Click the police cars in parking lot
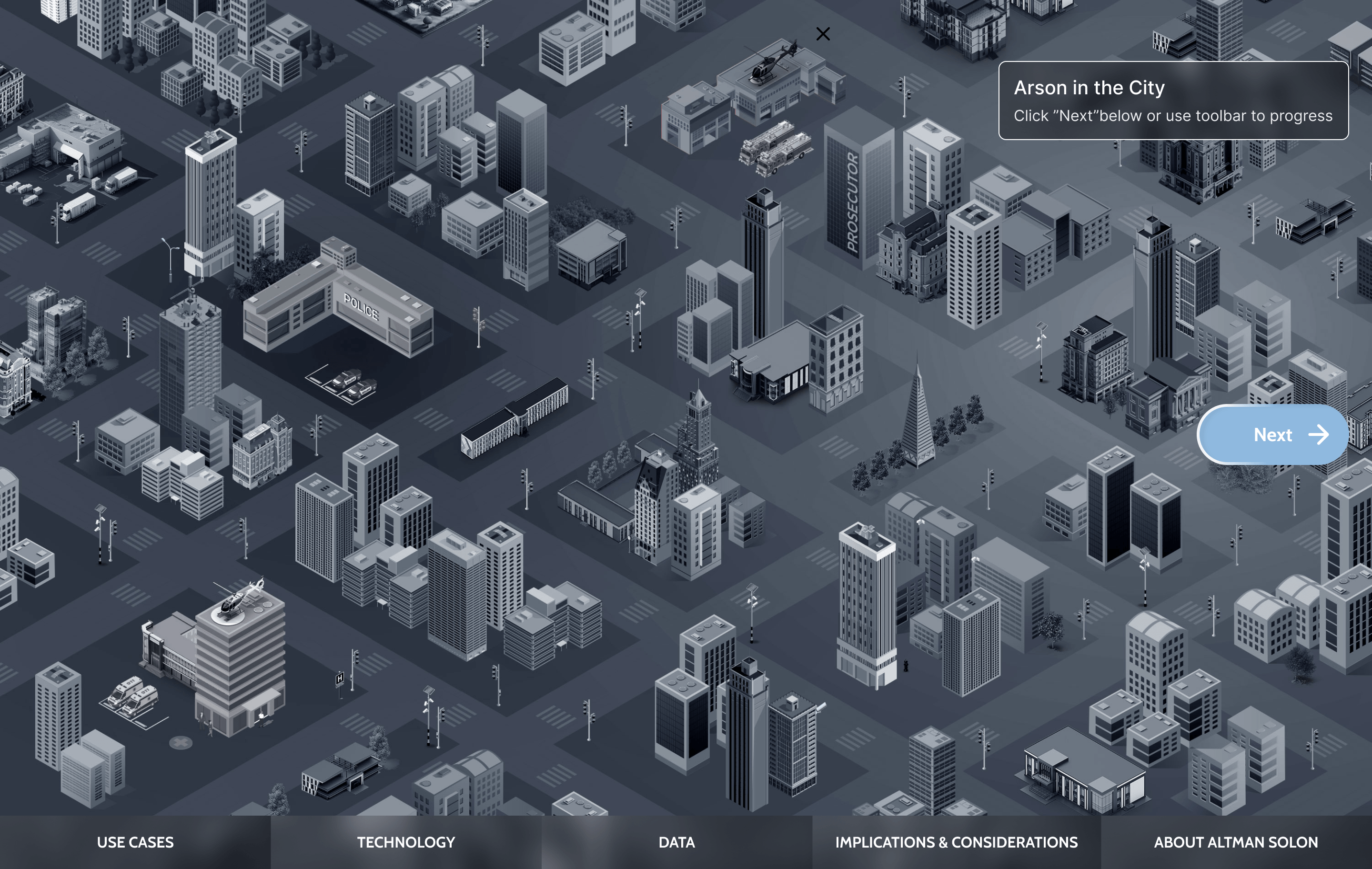Screen dimensions: 1372x869 (353, 383)
